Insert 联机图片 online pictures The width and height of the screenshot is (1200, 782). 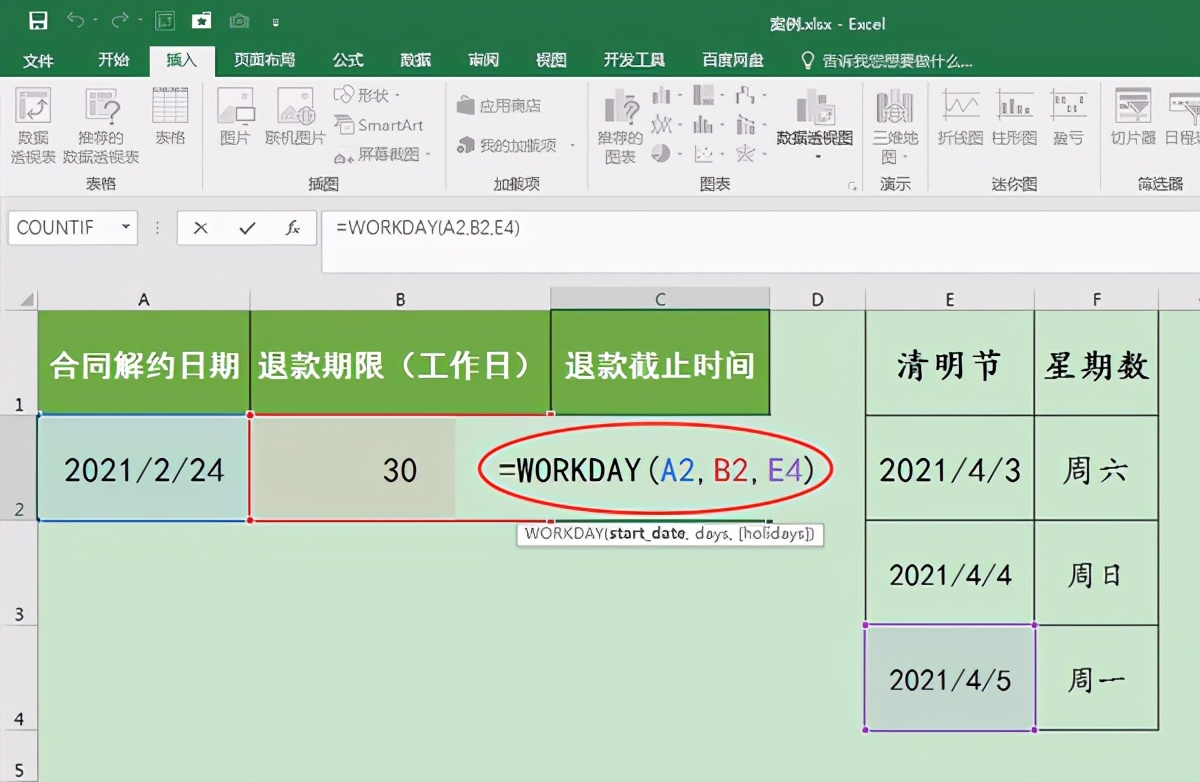295,115
